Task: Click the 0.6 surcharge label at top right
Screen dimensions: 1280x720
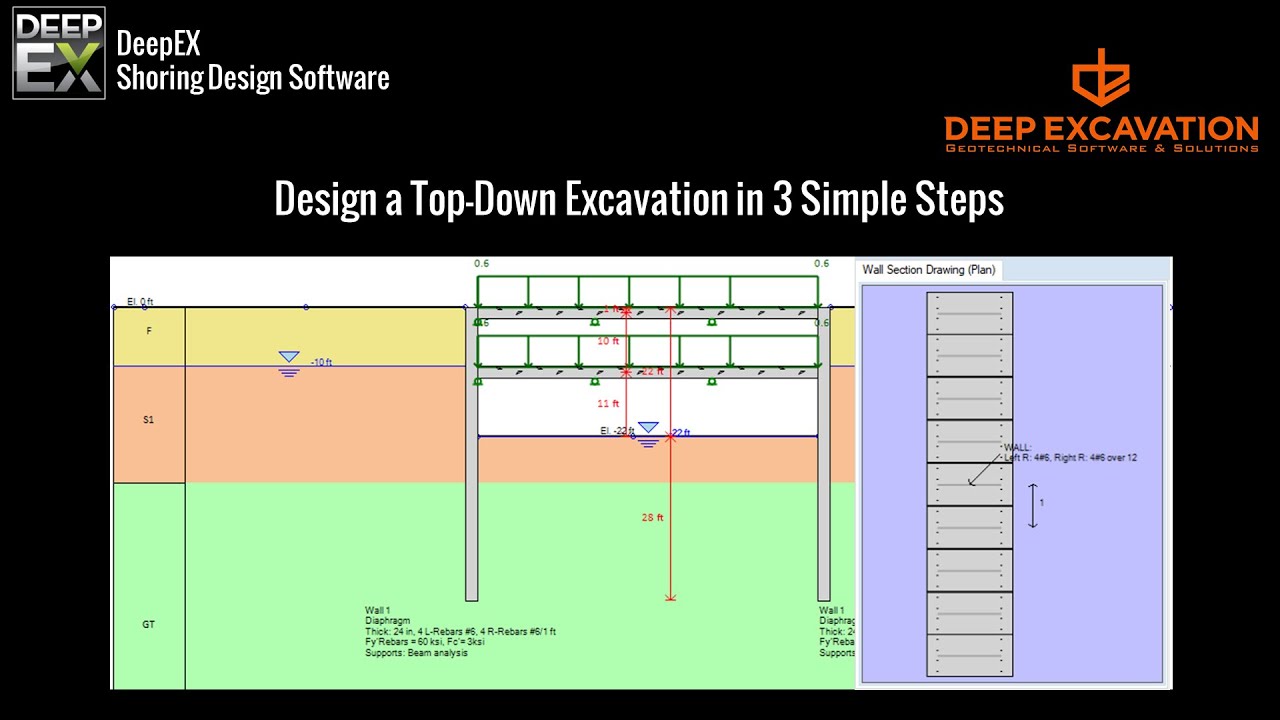Action: coord(821,264)
